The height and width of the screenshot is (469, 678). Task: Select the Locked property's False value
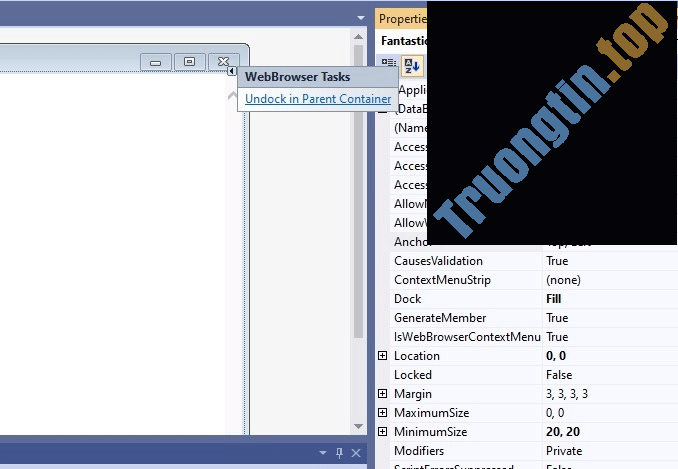click(x=559, y=375)
